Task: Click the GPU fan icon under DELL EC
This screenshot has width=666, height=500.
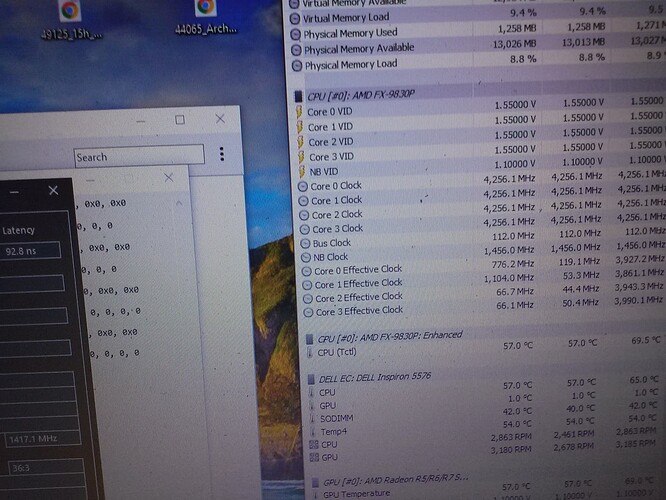Action: point(315,458)
